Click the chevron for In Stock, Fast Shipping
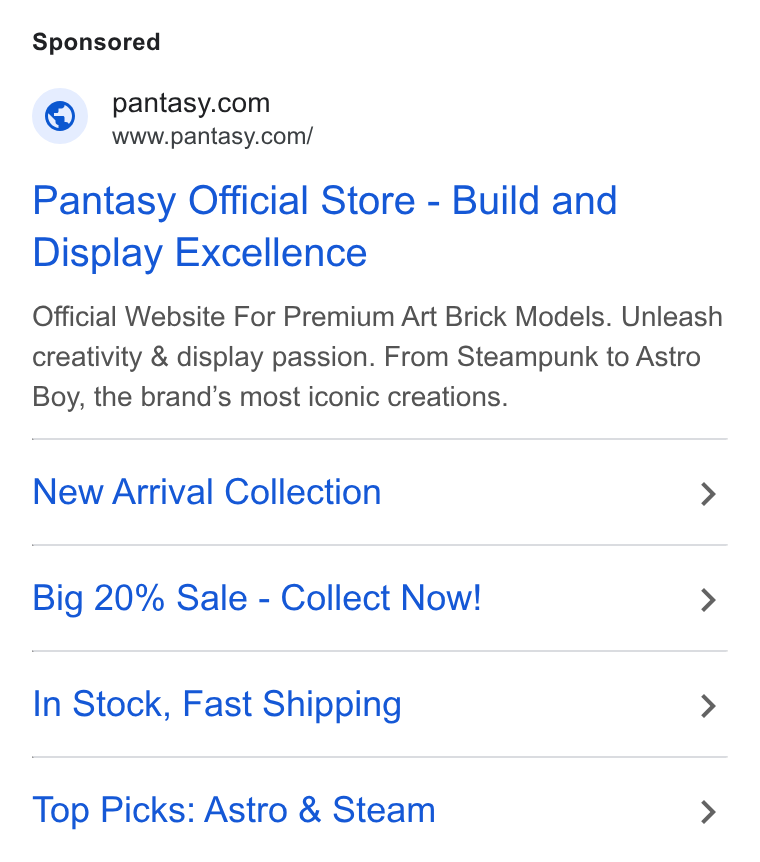The image size is (760, 862). (708, 706)
